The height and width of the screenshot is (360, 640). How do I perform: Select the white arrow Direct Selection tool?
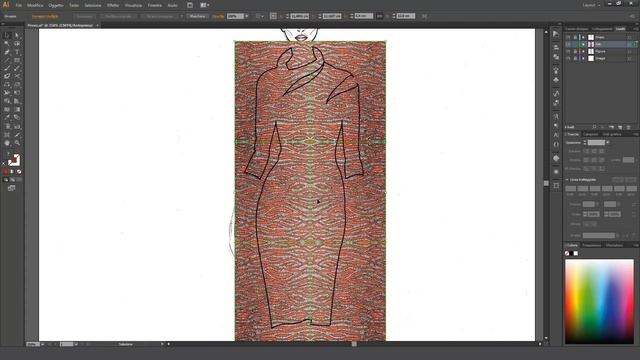(17, 36)
